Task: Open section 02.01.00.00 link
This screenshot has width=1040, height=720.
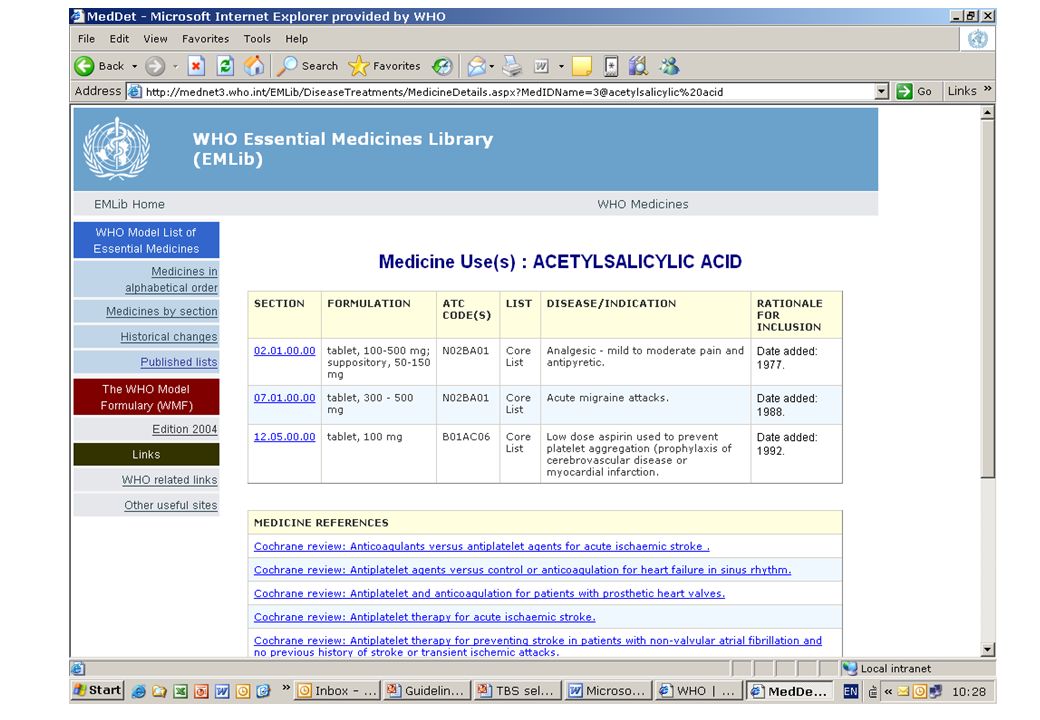Action: [285, 351]
